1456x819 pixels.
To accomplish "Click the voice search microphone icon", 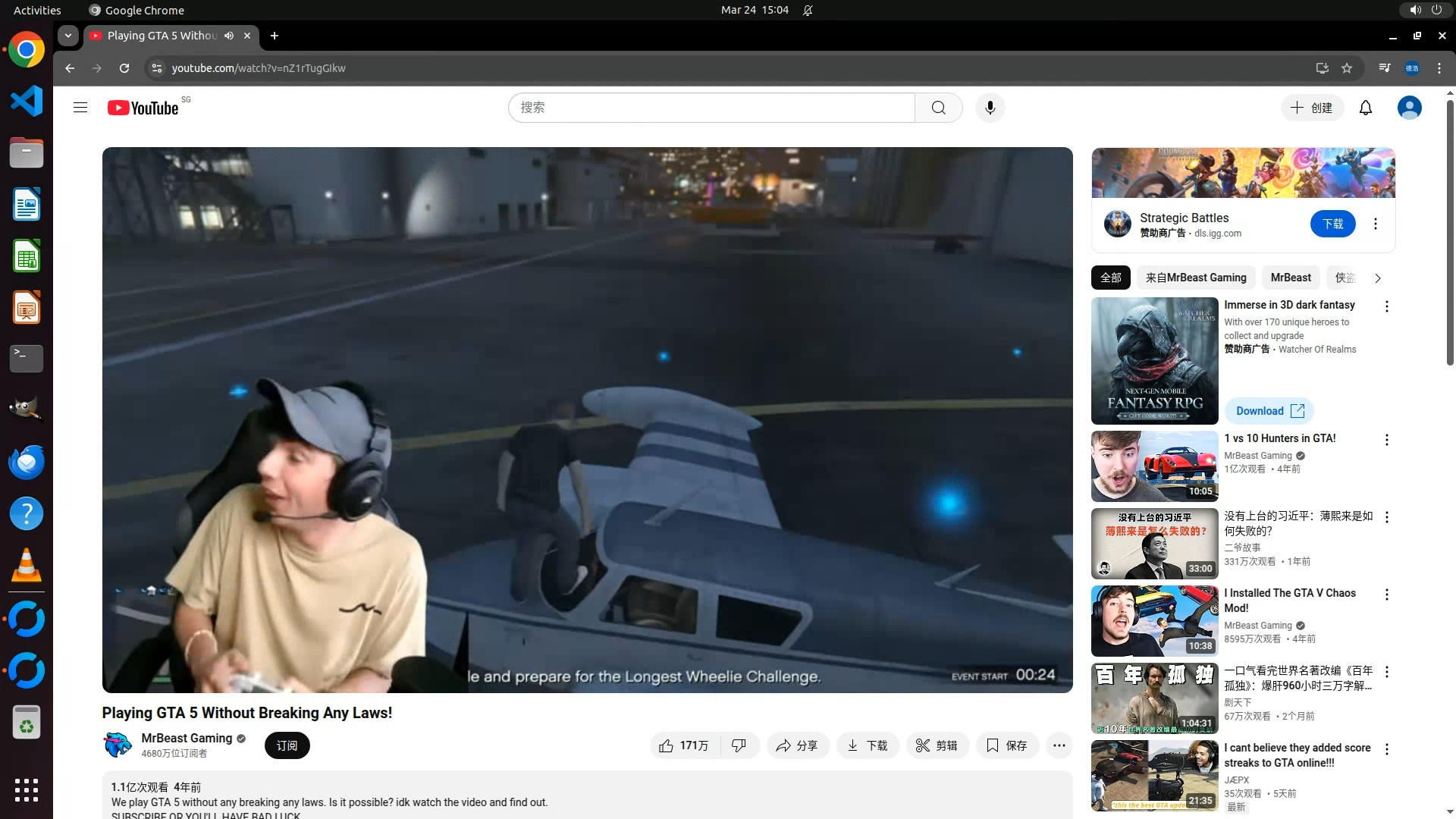I will click(990, 108).
